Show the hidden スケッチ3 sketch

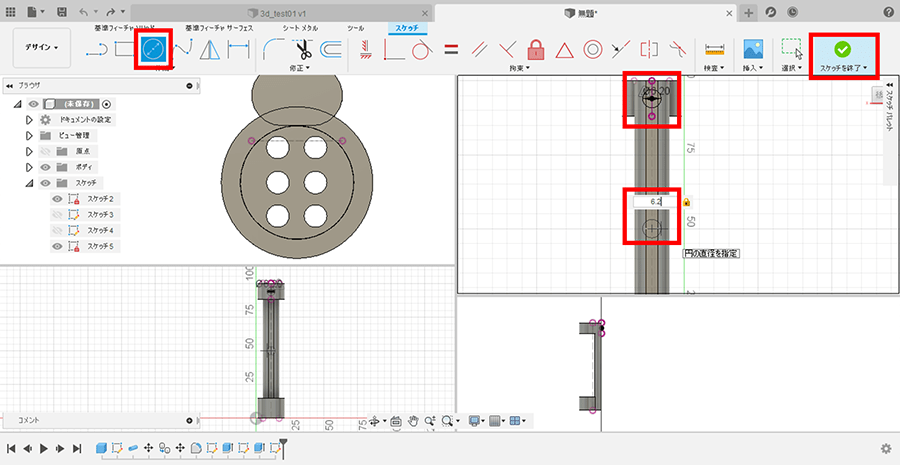click(57, 215)
